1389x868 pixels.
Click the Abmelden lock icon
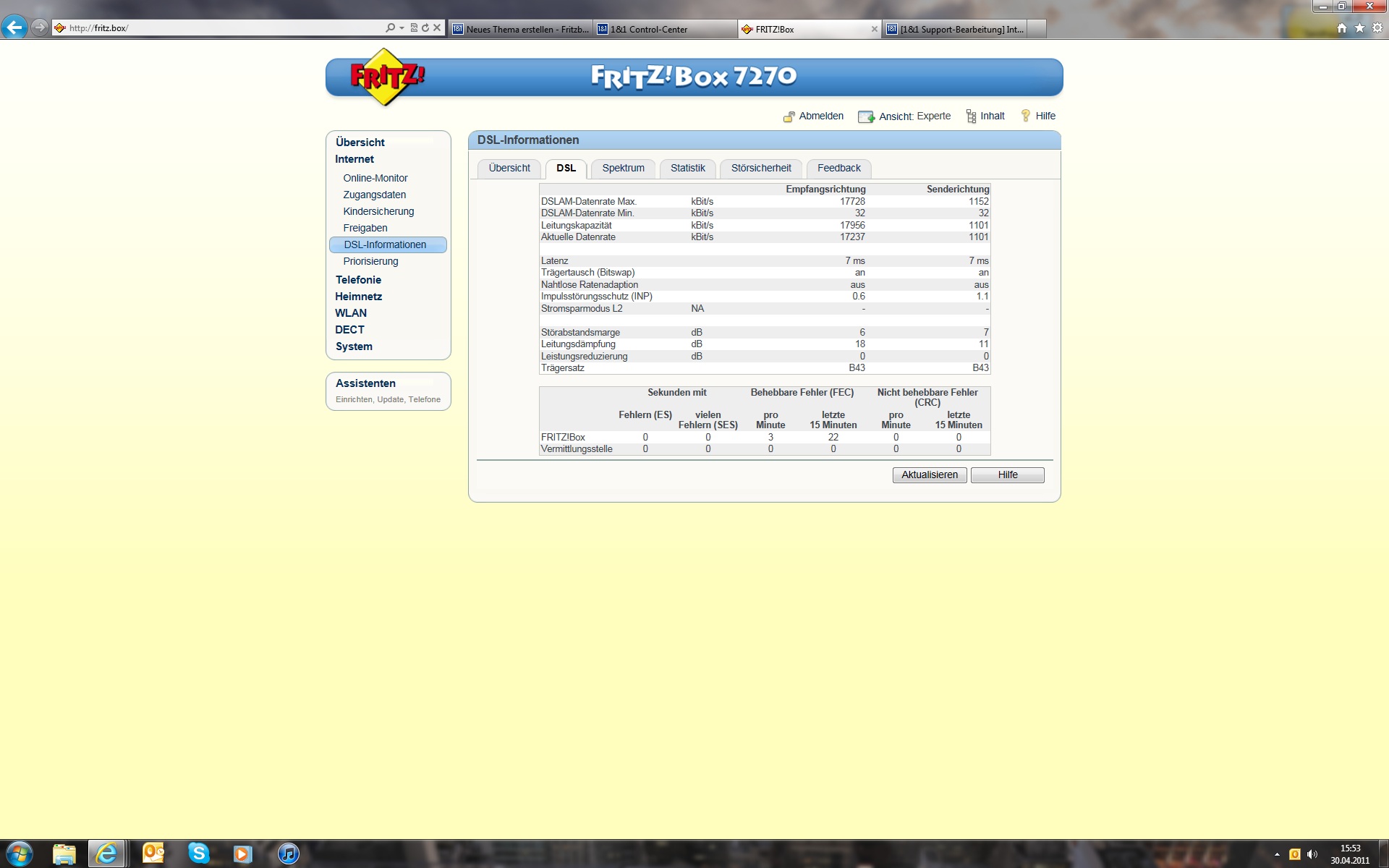(x=789, y=116)
